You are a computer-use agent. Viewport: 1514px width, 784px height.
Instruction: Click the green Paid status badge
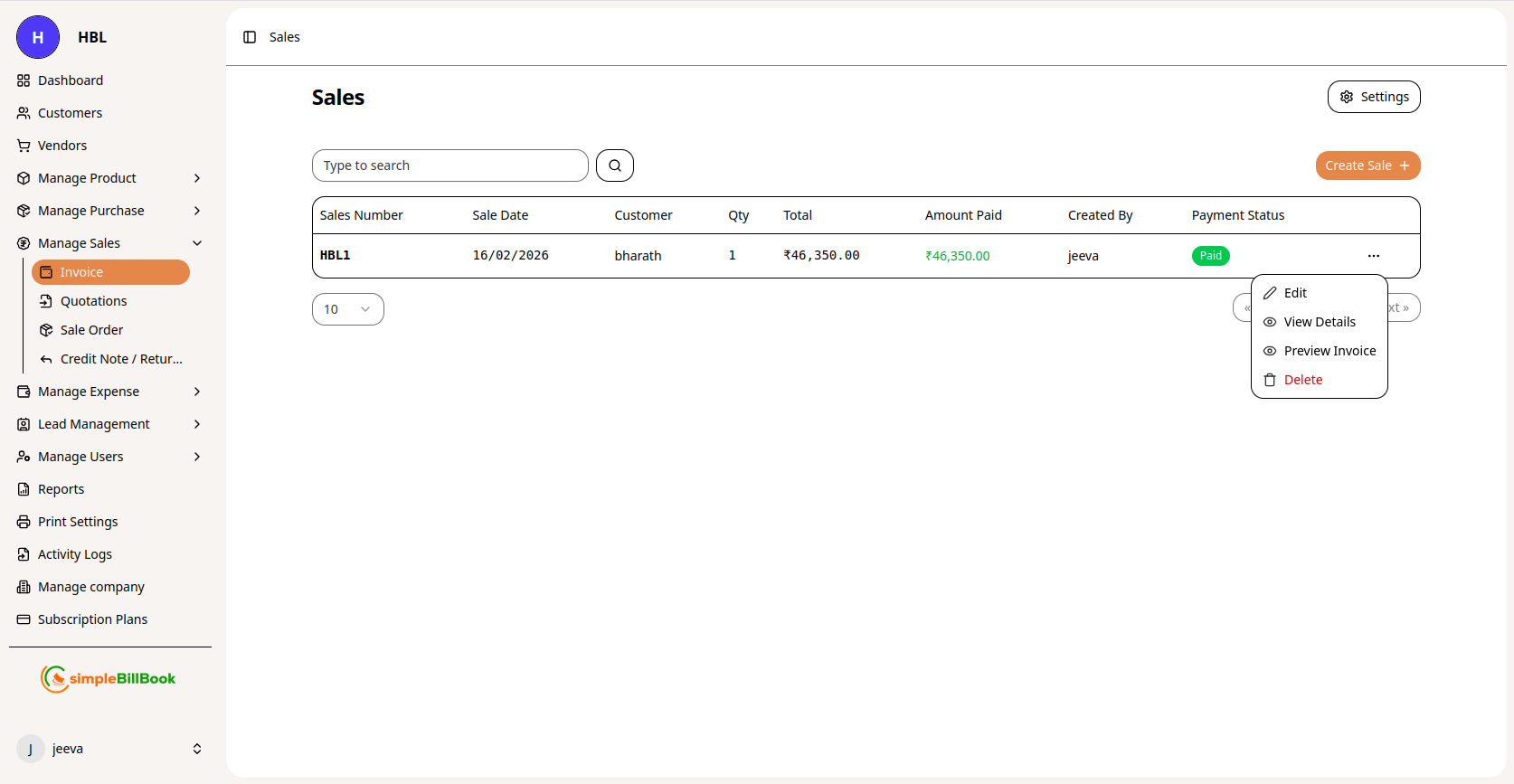point(1210,256)
